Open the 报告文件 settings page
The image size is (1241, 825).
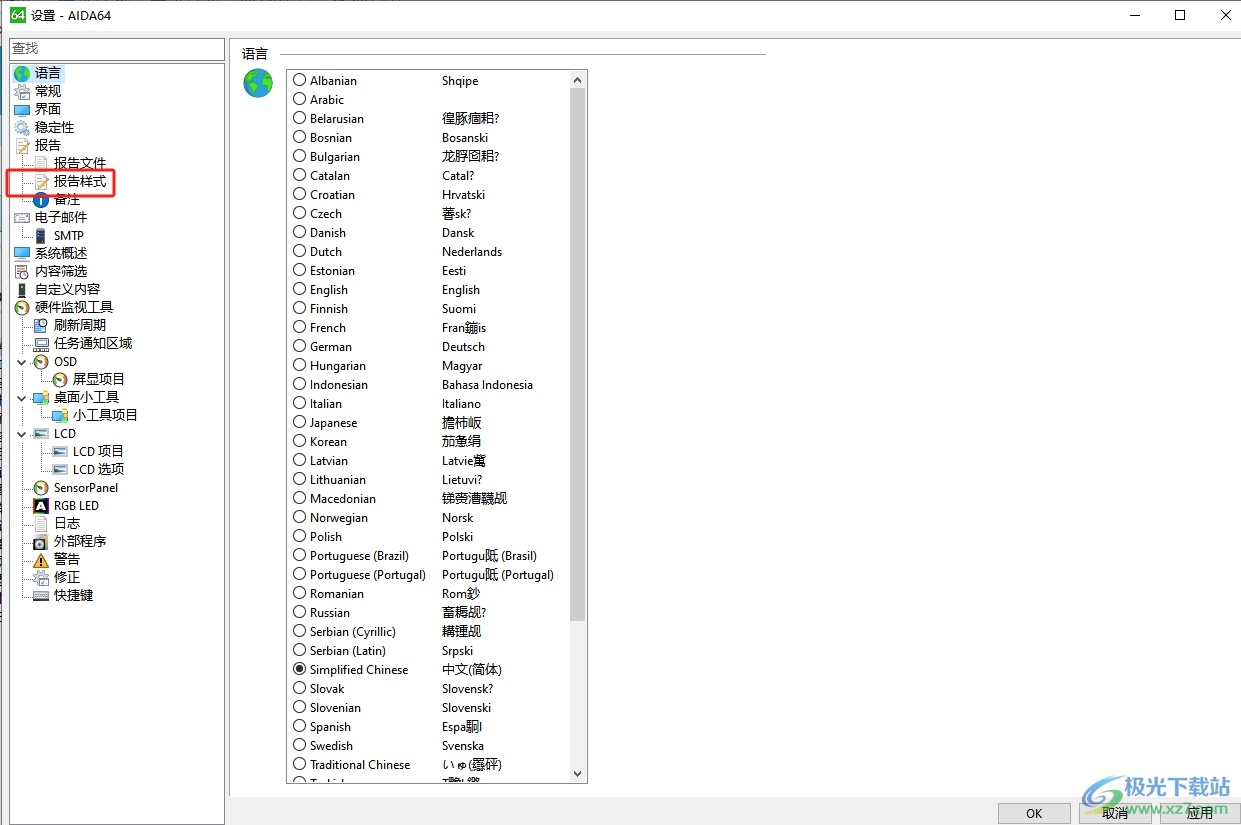(80, 163)
